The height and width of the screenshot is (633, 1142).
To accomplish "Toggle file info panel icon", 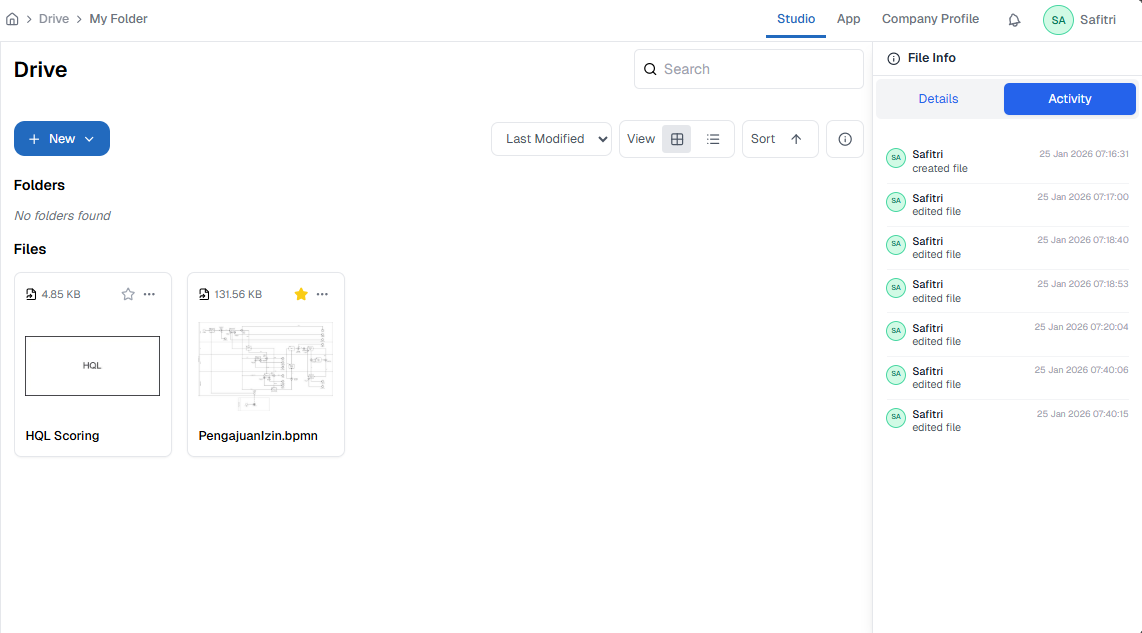I will click(x=845, y=139).
